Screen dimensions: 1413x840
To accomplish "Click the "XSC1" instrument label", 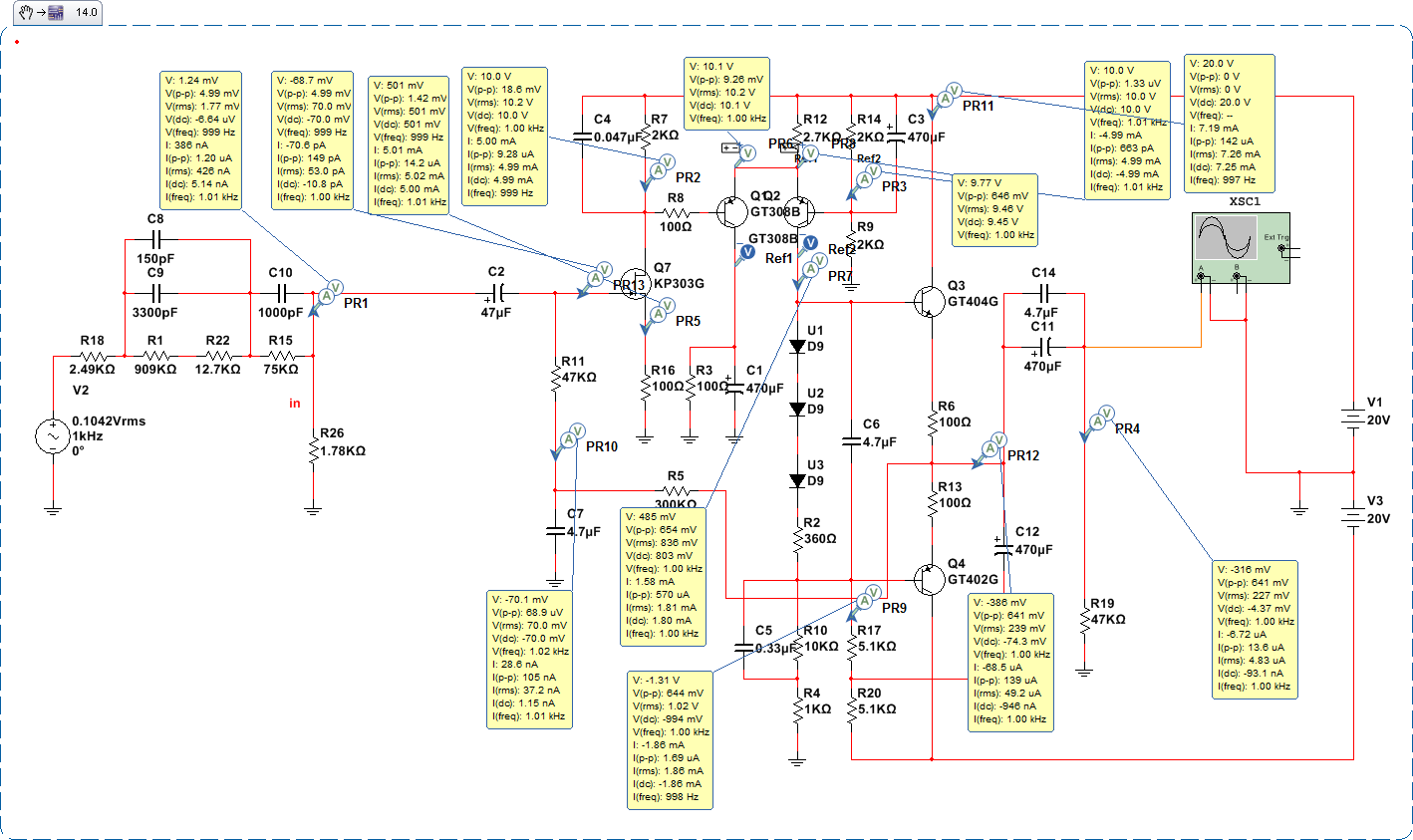I will [1245, 202].
